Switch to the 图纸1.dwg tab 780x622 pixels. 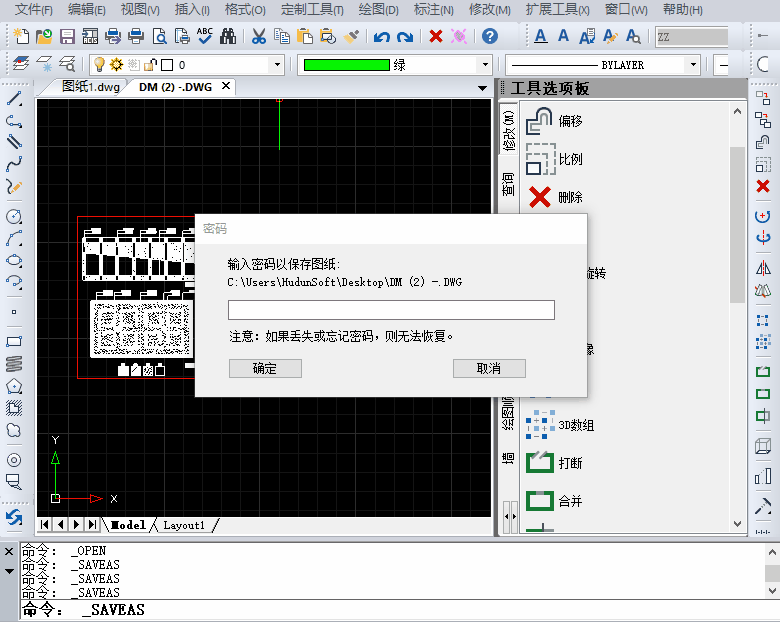pos(91,87)
